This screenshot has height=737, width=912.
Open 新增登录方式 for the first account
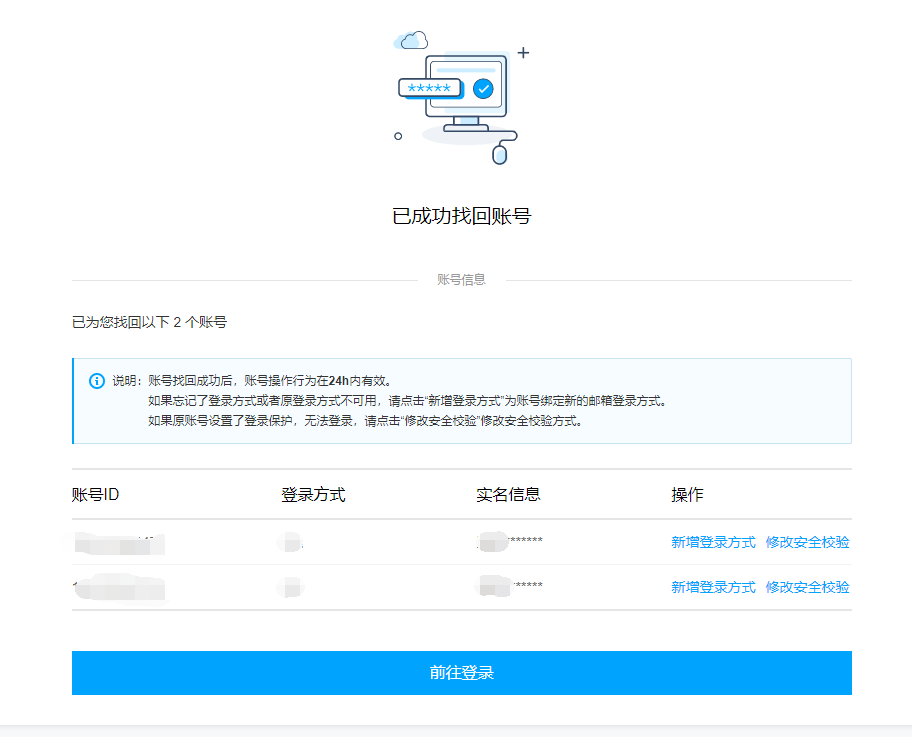(713, 542)
